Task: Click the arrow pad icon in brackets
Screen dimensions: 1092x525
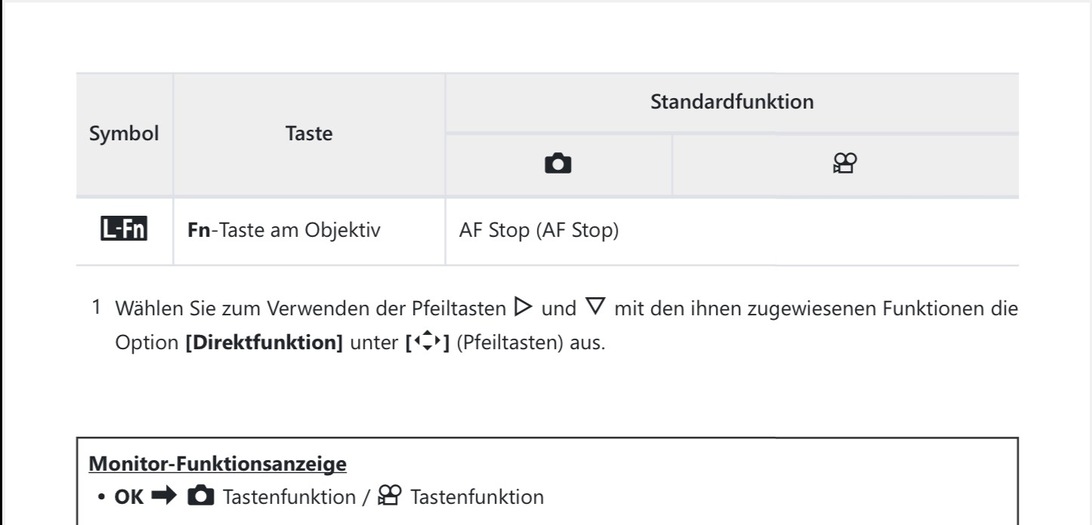Action: point(427,343)
